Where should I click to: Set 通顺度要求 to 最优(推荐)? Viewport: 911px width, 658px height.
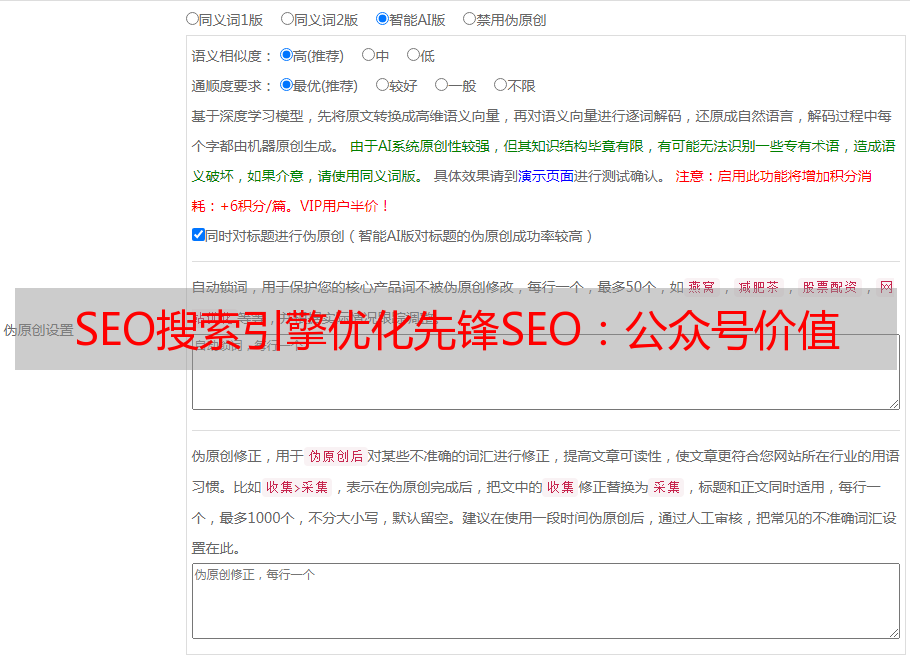286,85
